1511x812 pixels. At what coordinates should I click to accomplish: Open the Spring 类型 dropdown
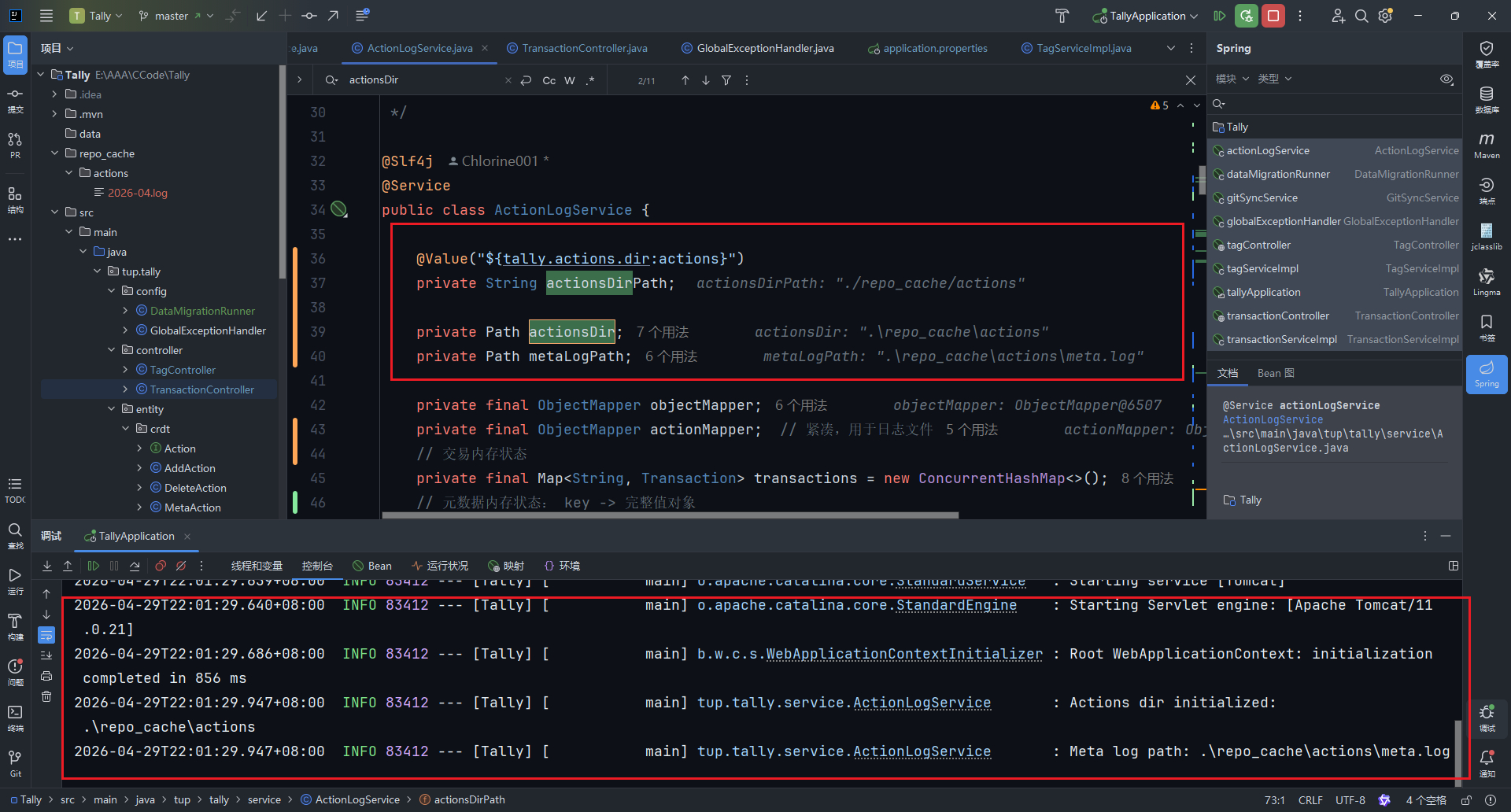(x=1275, y=79)
